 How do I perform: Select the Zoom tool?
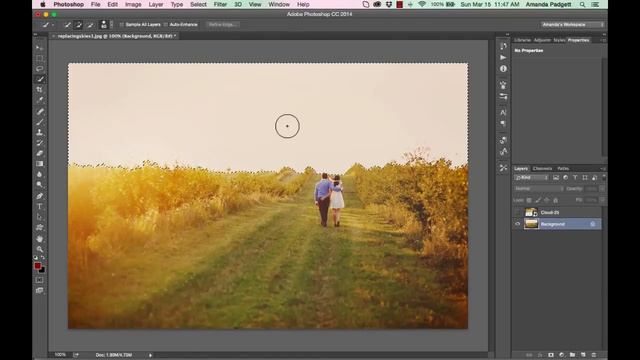[x=40, y=249]
